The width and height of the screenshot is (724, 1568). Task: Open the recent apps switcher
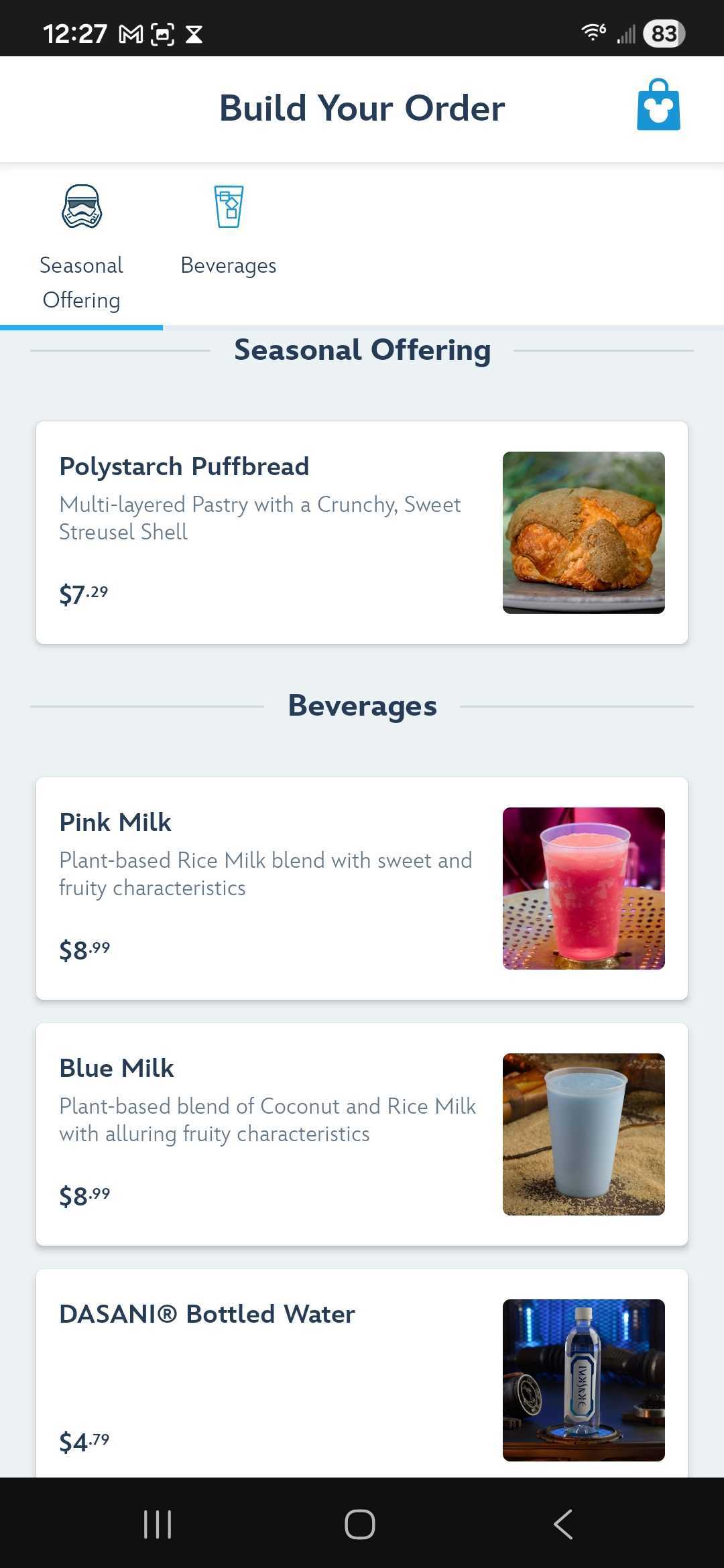click(x=158, y=1524)
